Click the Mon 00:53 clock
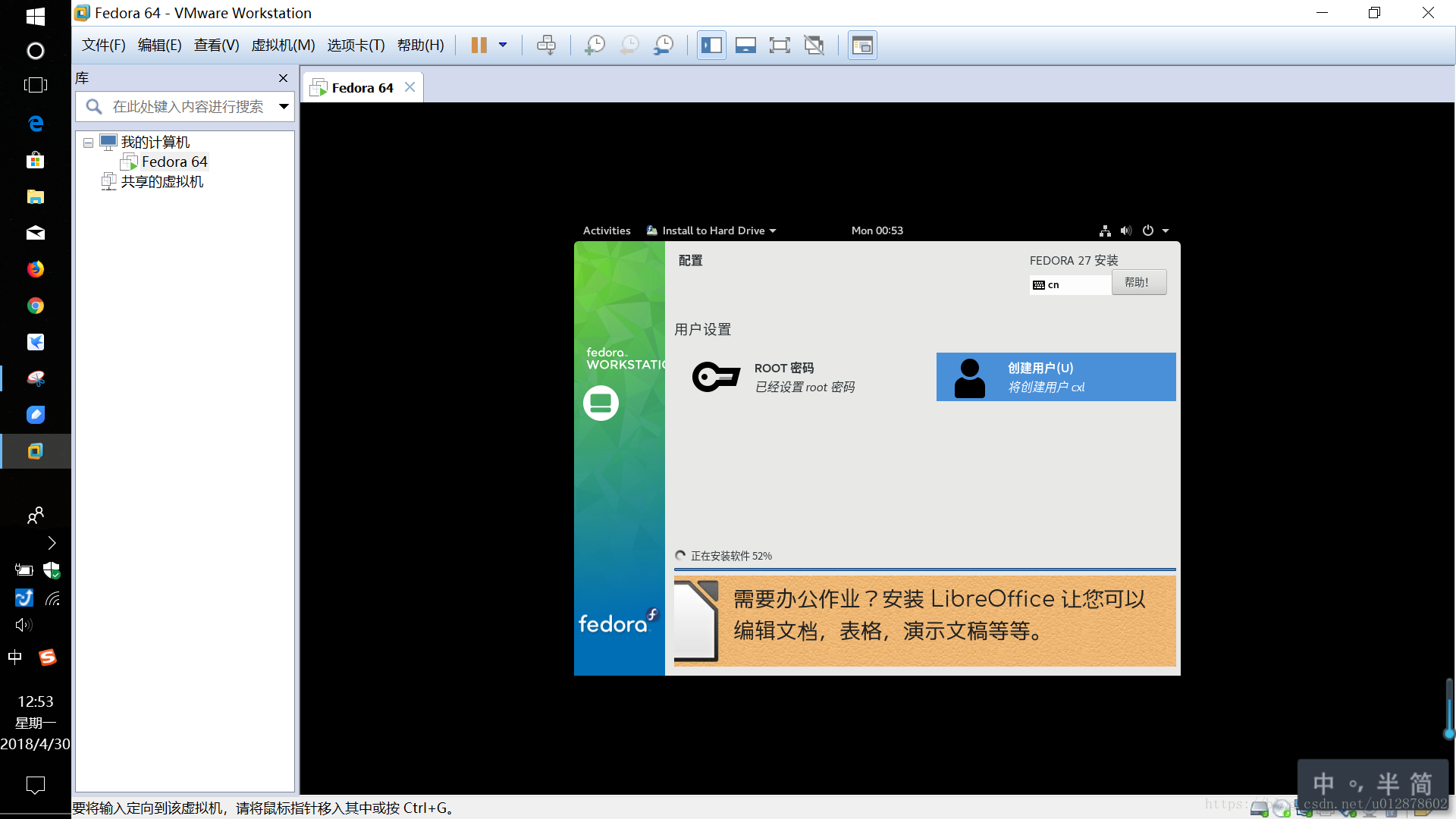This screenshot has width=1456, height=819. coord(877,231)
